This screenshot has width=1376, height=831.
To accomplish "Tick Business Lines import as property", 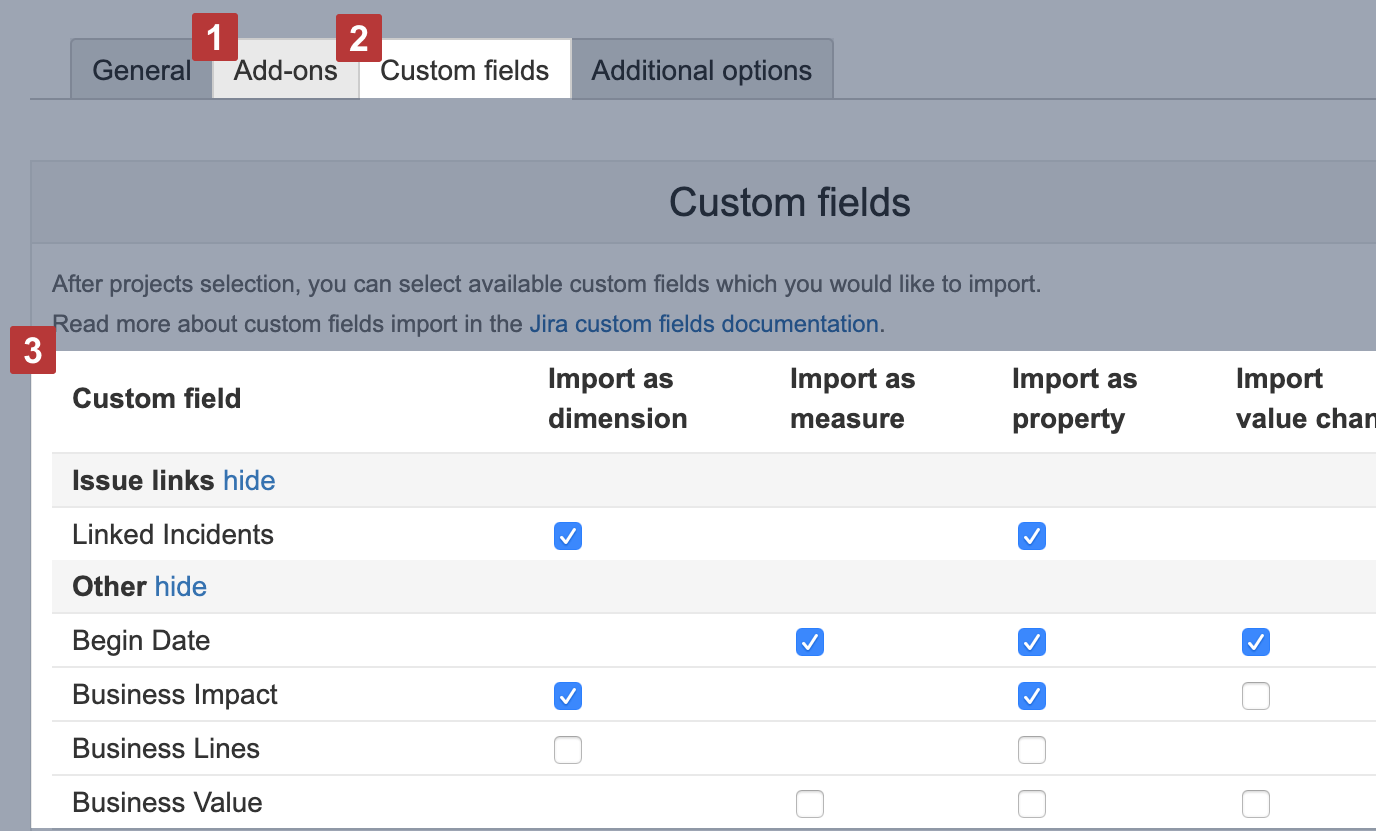I will point(1032,750).
